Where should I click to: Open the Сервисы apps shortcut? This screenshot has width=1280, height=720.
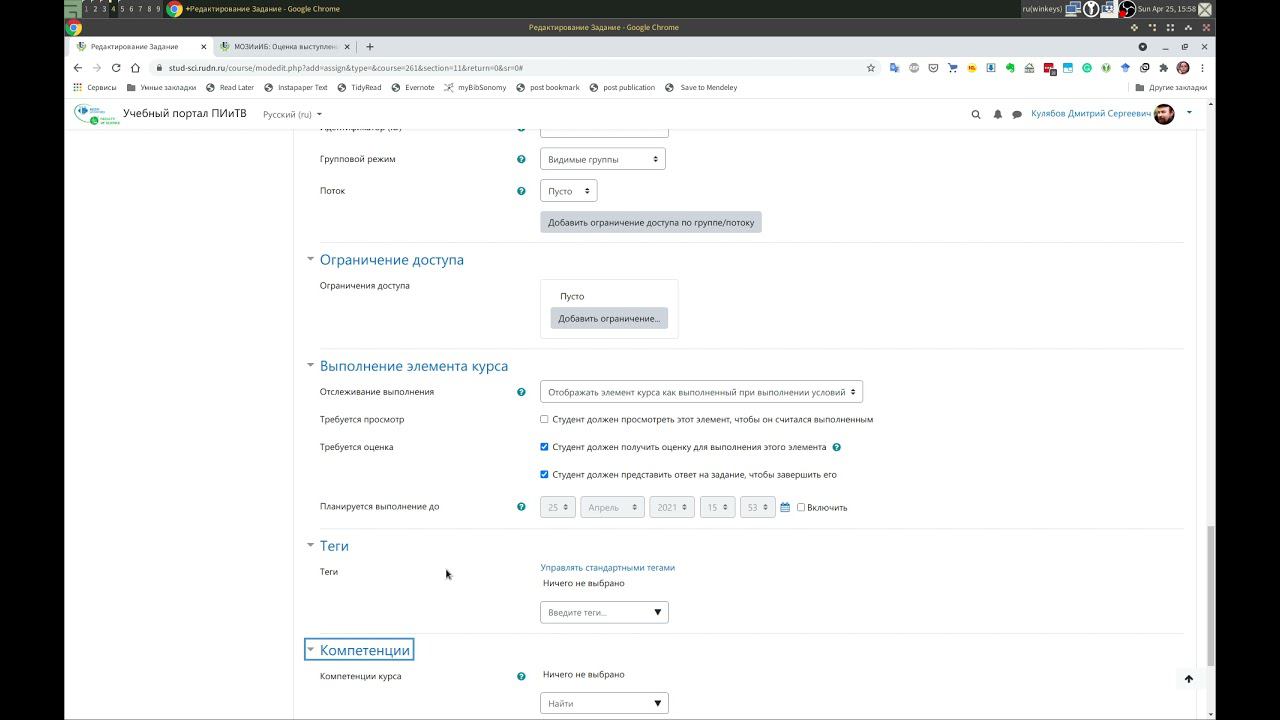(x=95, y=87)
